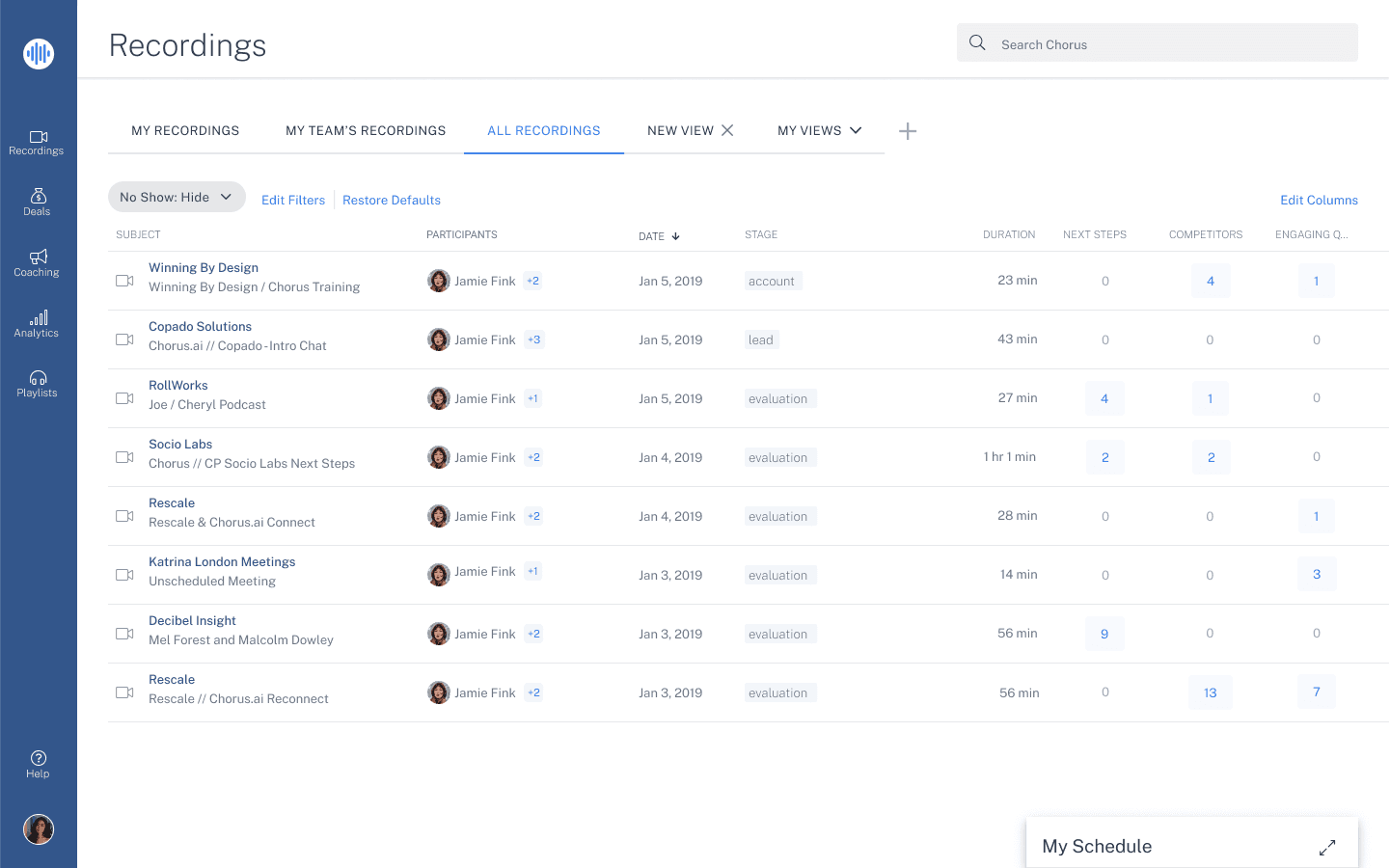This screenshot has height=868, width=1390.
Task: Open Playlists in the sidebar
Action: 38,384
